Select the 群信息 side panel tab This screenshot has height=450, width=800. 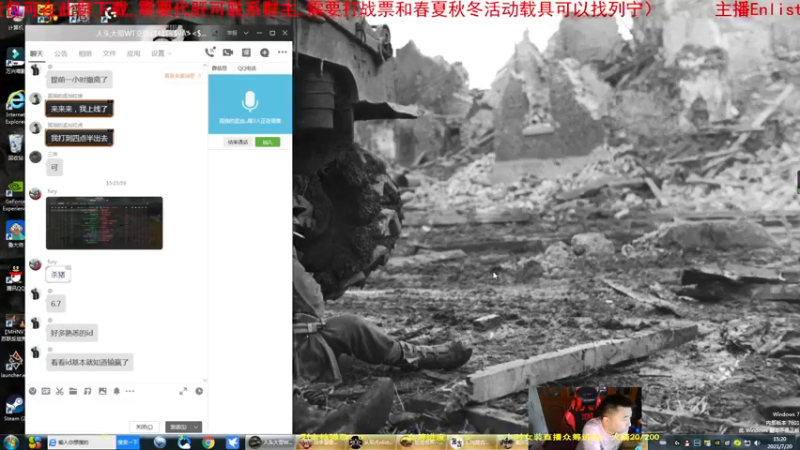pyautogui.click(x=220, y=68)
